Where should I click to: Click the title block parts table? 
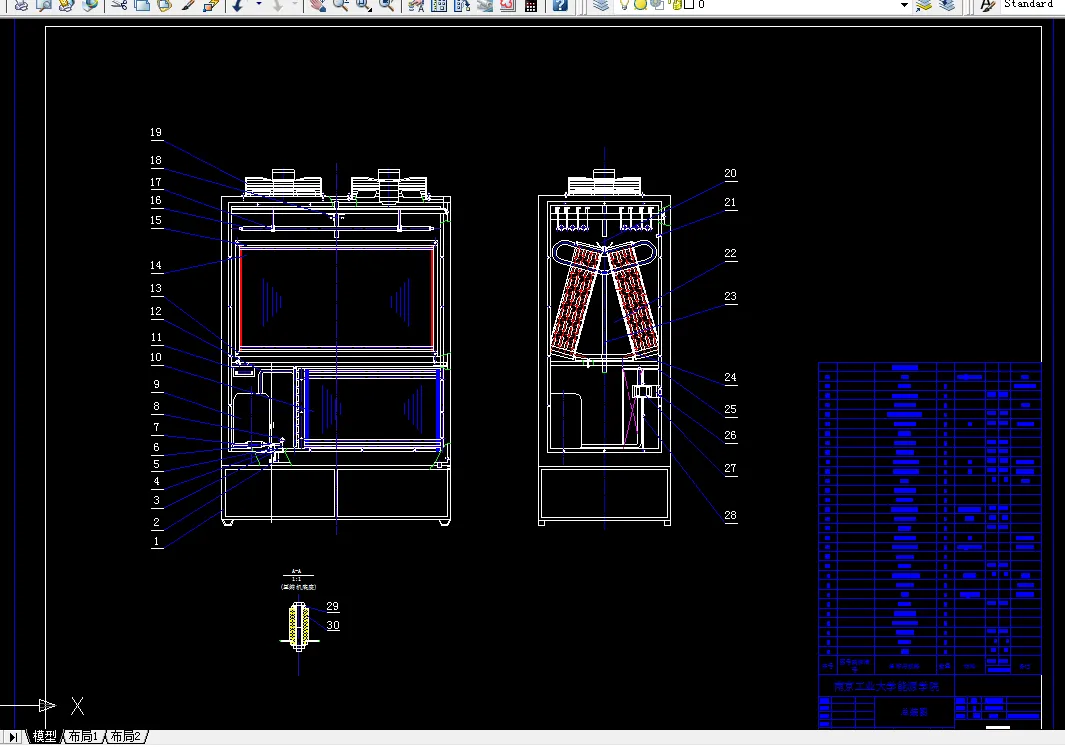[x=930, y=518]
